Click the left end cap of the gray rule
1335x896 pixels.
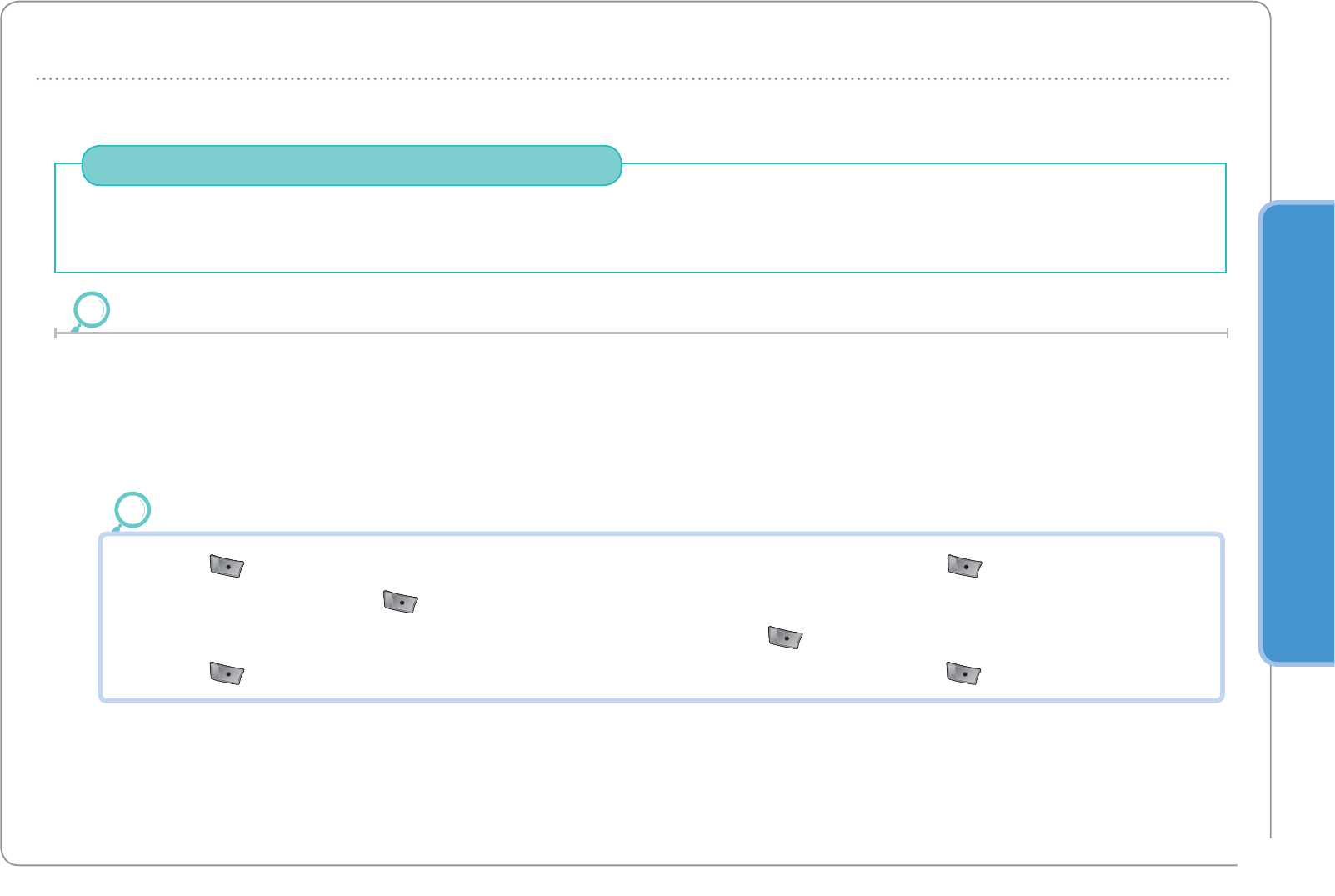56,333
